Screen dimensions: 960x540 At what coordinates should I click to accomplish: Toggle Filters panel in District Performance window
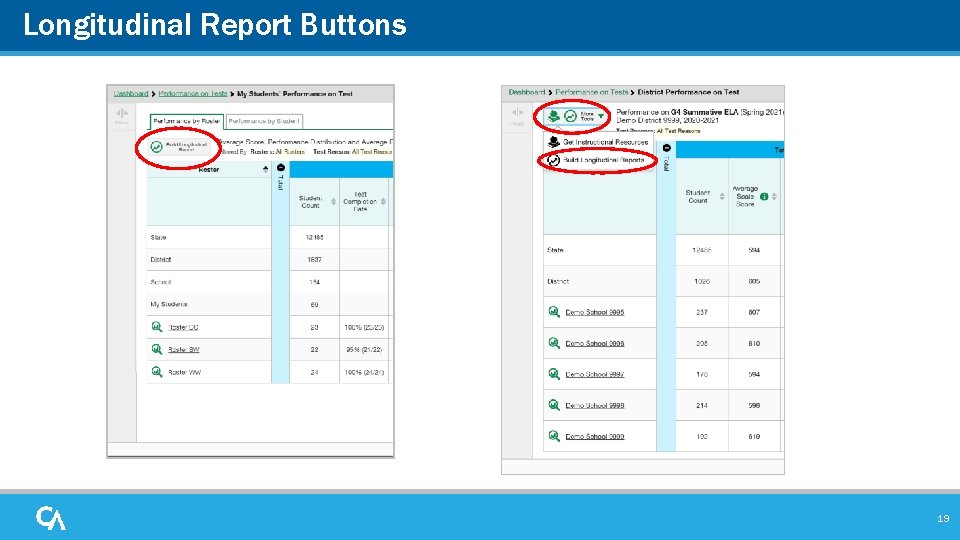tap(517, 116)
